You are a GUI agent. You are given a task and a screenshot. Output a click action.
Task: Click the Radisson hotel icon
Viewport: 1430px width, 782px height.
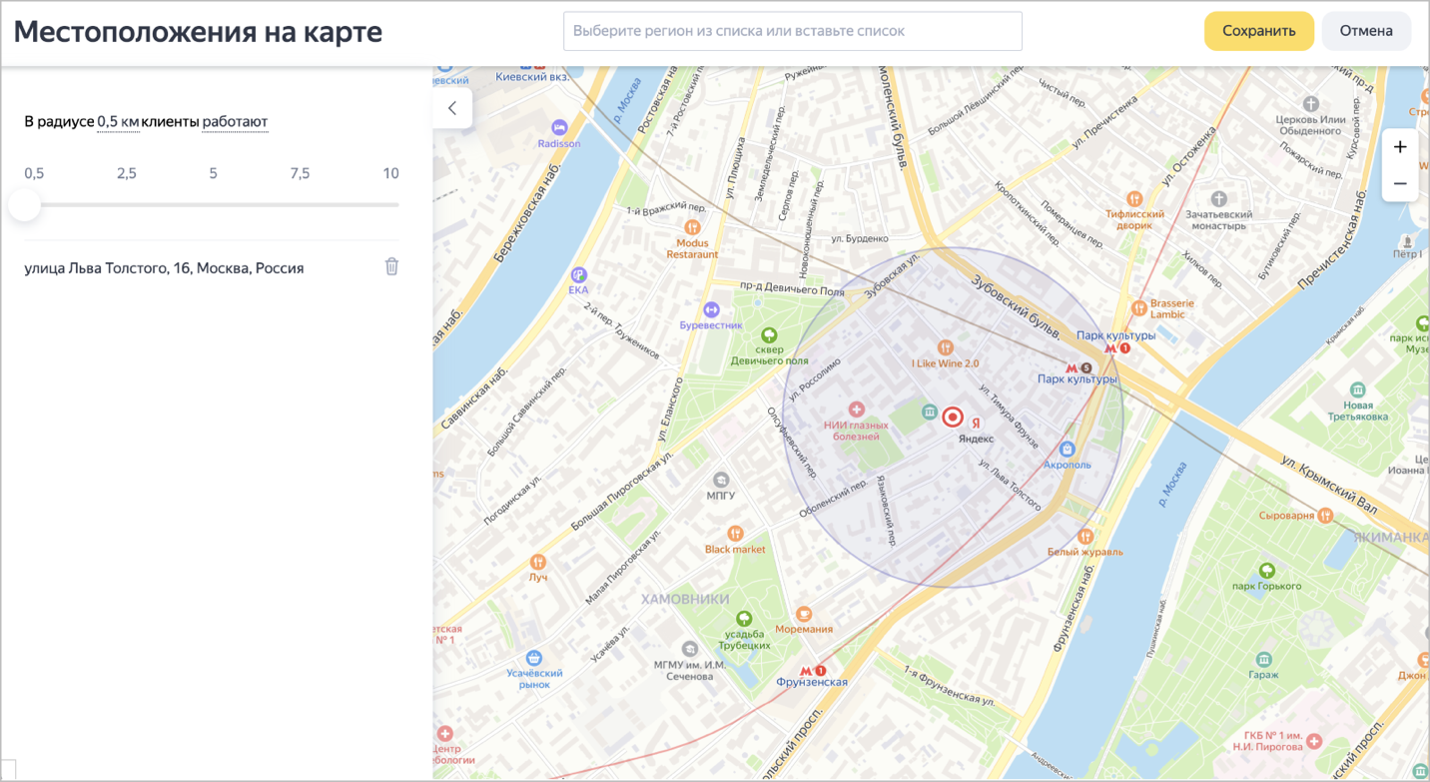pos(559,128)
